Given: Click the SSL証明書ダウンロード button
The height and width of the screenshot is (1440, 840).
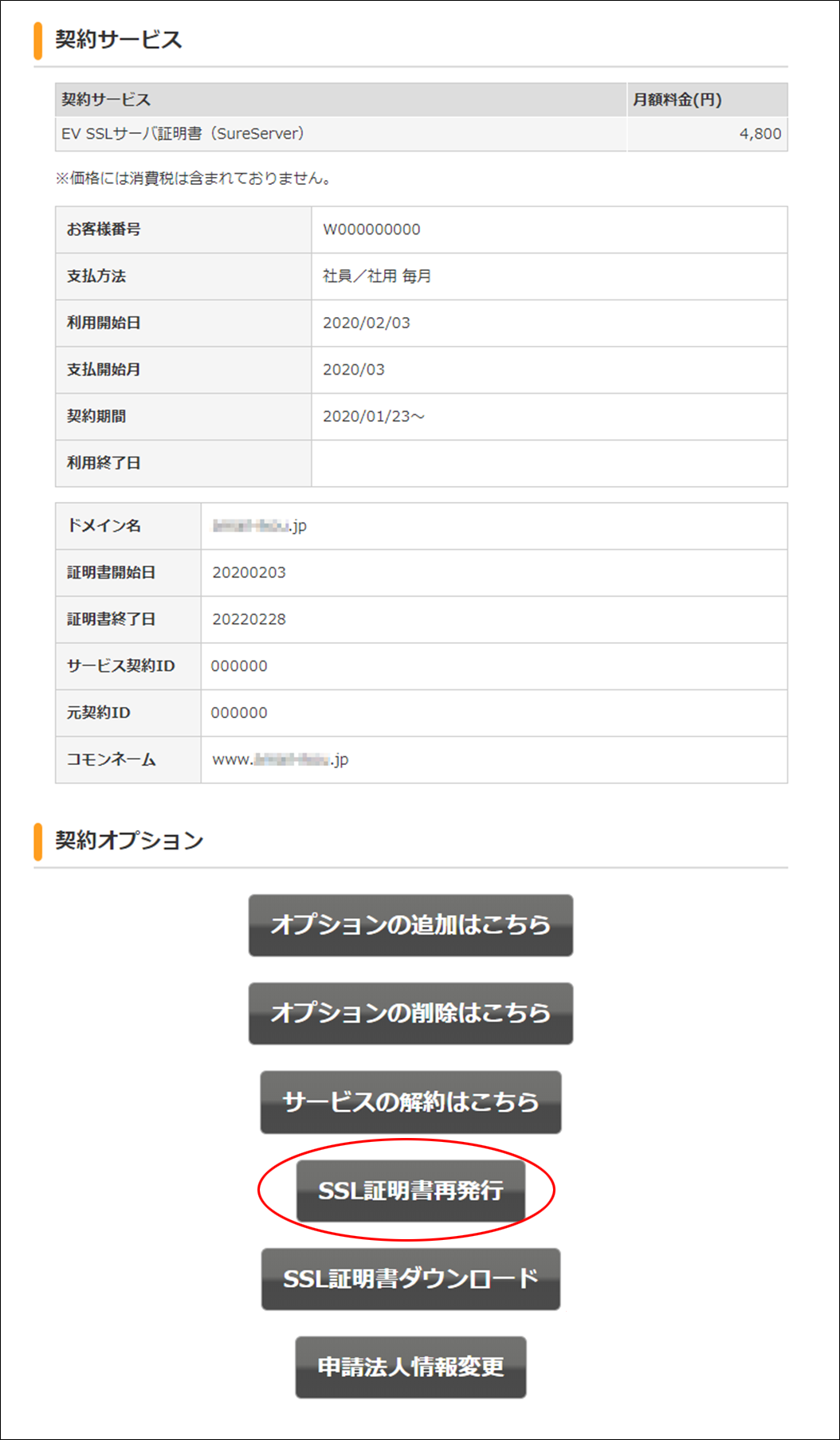Looking at the screenshot, I should [x=410, y=1279].
